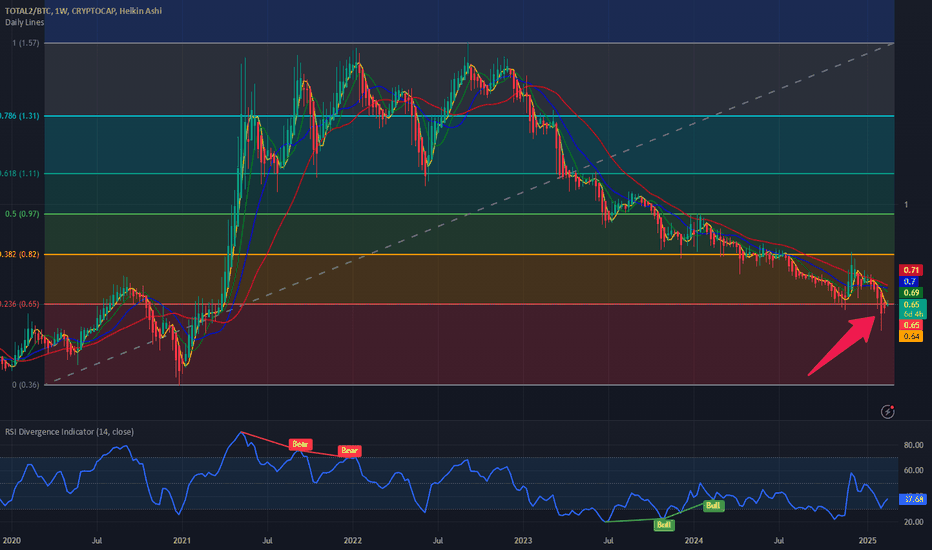This screenshot has height=550, width=932.
Task: Click the RSI 60.00 scale value
Action: click(914, 470)
